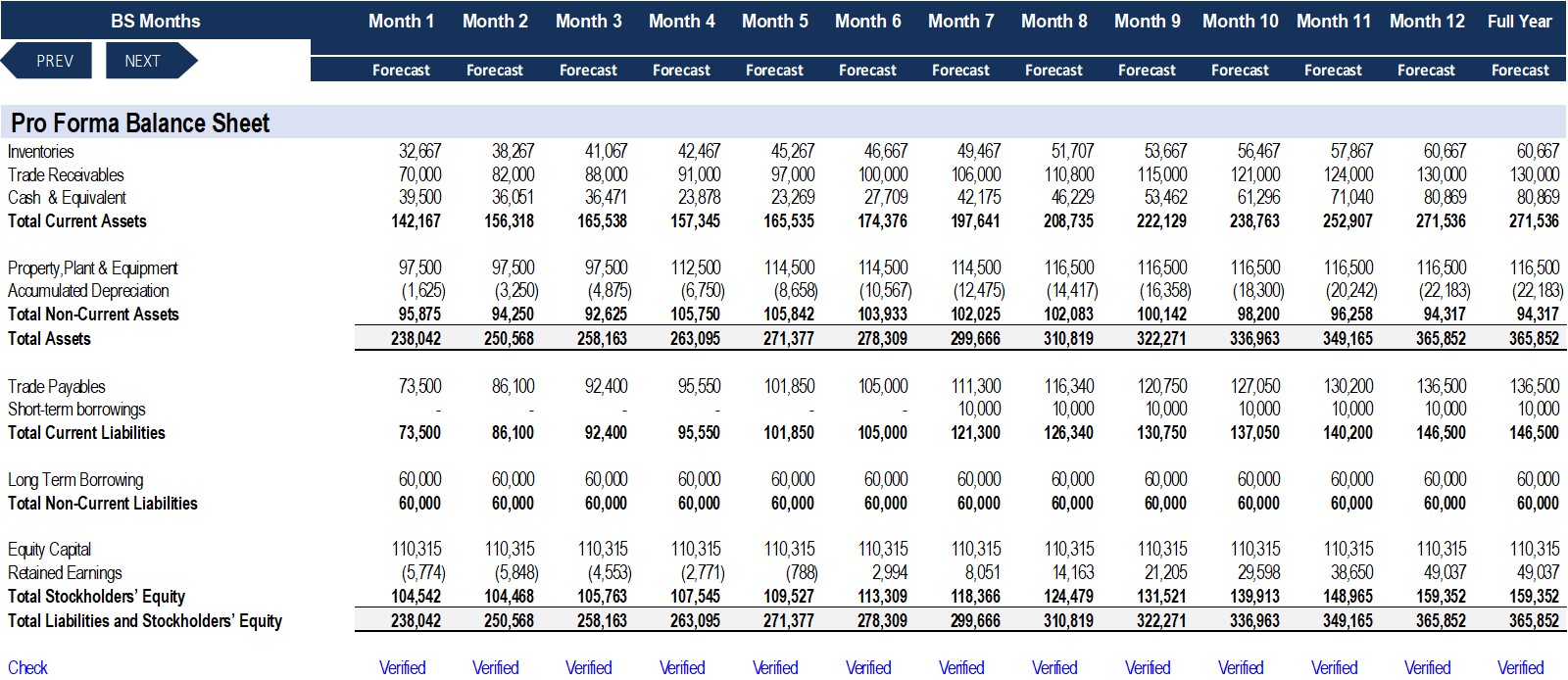Screen dimensions: 1568x680
Task: Select the Trade Receivables row label
Action: point(66,174)
